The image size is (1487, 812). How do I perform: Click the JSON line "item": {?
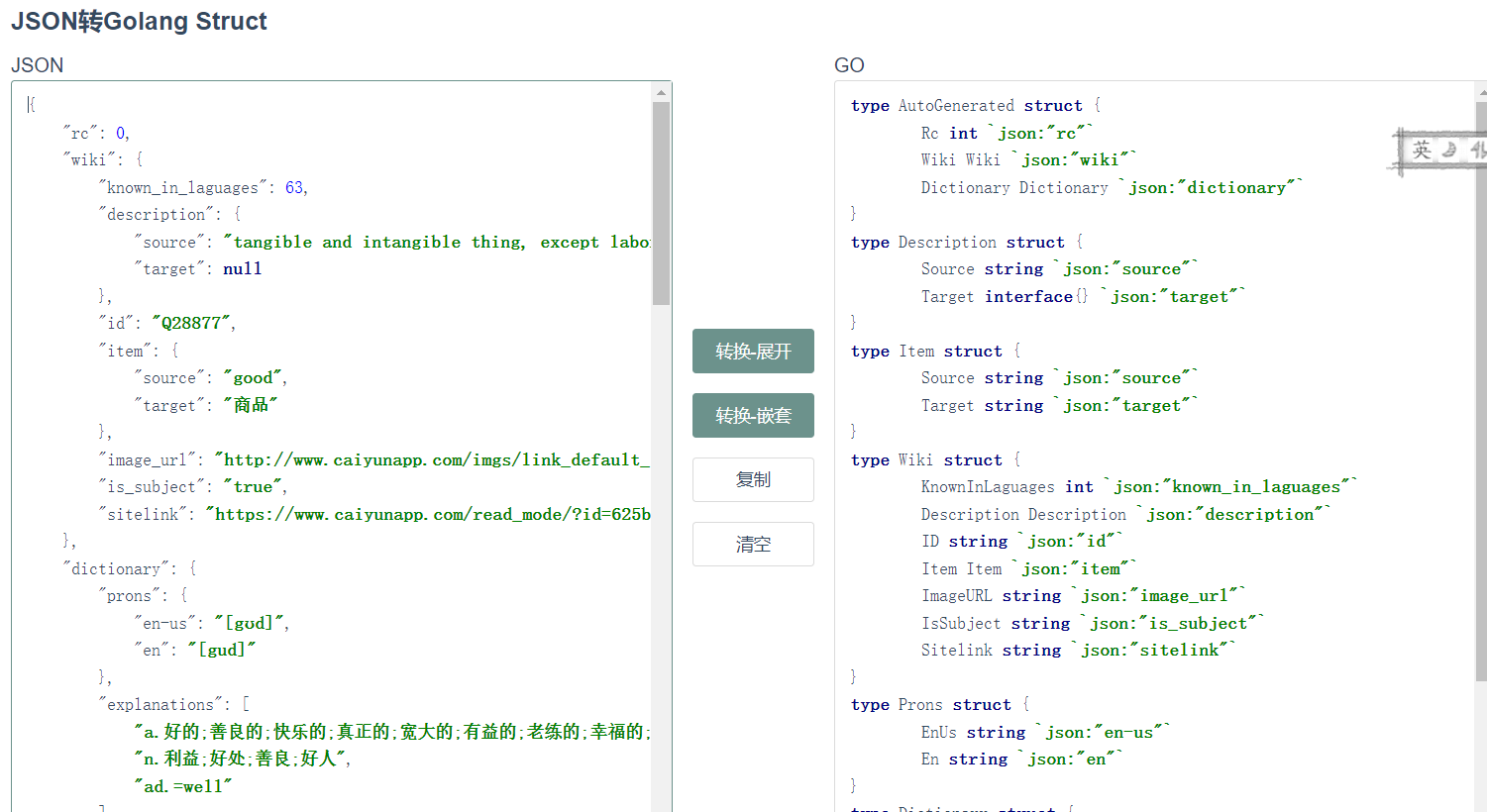[x=139, y=351]
